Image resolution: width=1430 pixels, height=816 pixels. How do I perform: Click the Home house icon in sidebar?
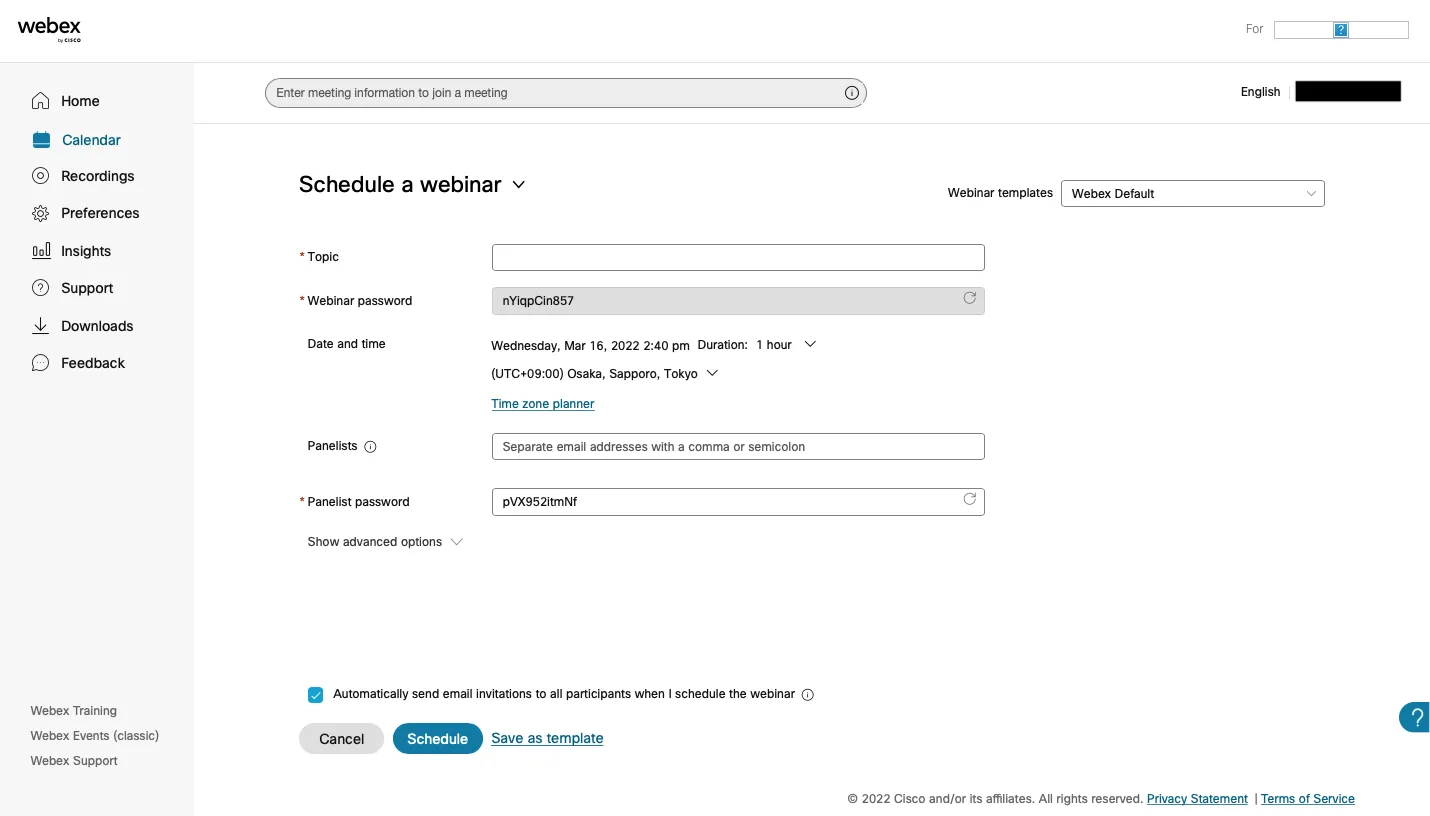[40, 101]
